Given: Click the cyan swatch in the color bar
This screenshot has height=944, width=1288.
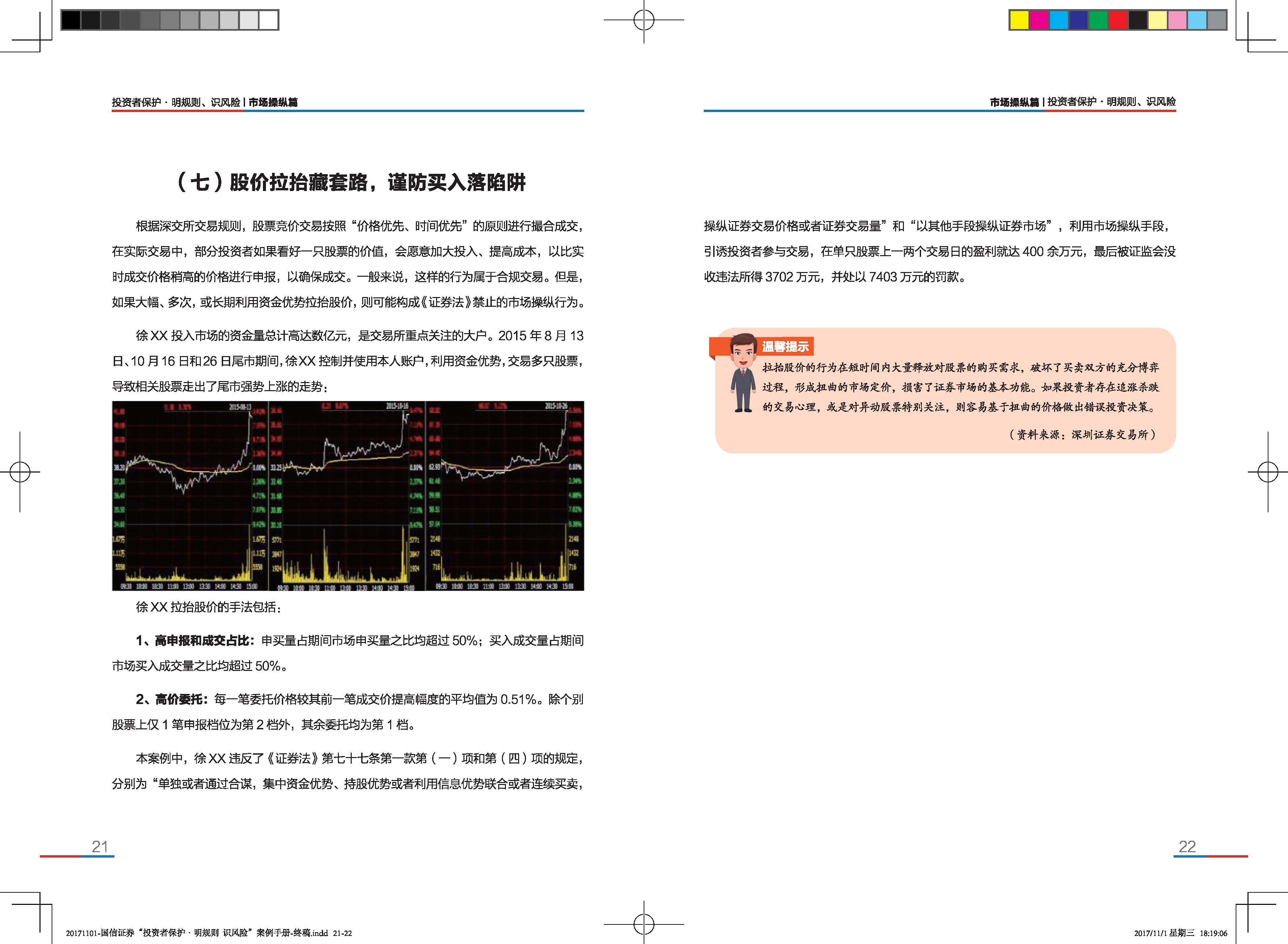Looking at the screenshot, I should [1059, 20].
